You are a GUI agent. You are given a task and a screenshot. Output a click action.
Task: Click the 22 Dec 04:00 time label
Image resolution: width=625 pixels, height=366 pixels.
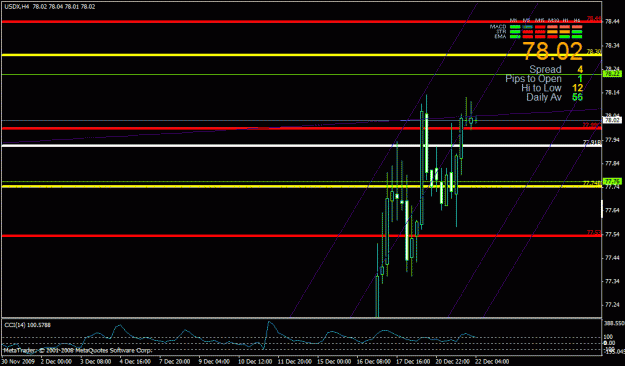click(x=492, y=362)
